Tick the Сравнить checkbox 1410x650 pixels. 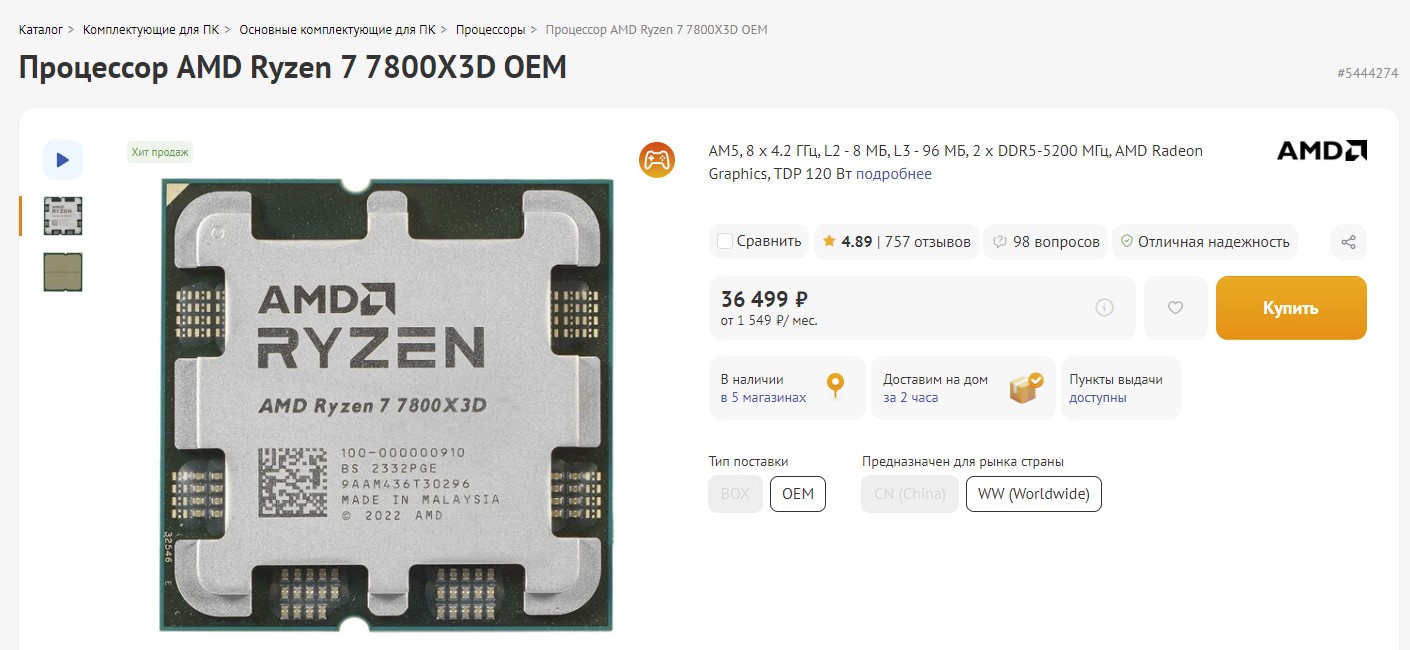pyautogui.click(x=725, y=242)
